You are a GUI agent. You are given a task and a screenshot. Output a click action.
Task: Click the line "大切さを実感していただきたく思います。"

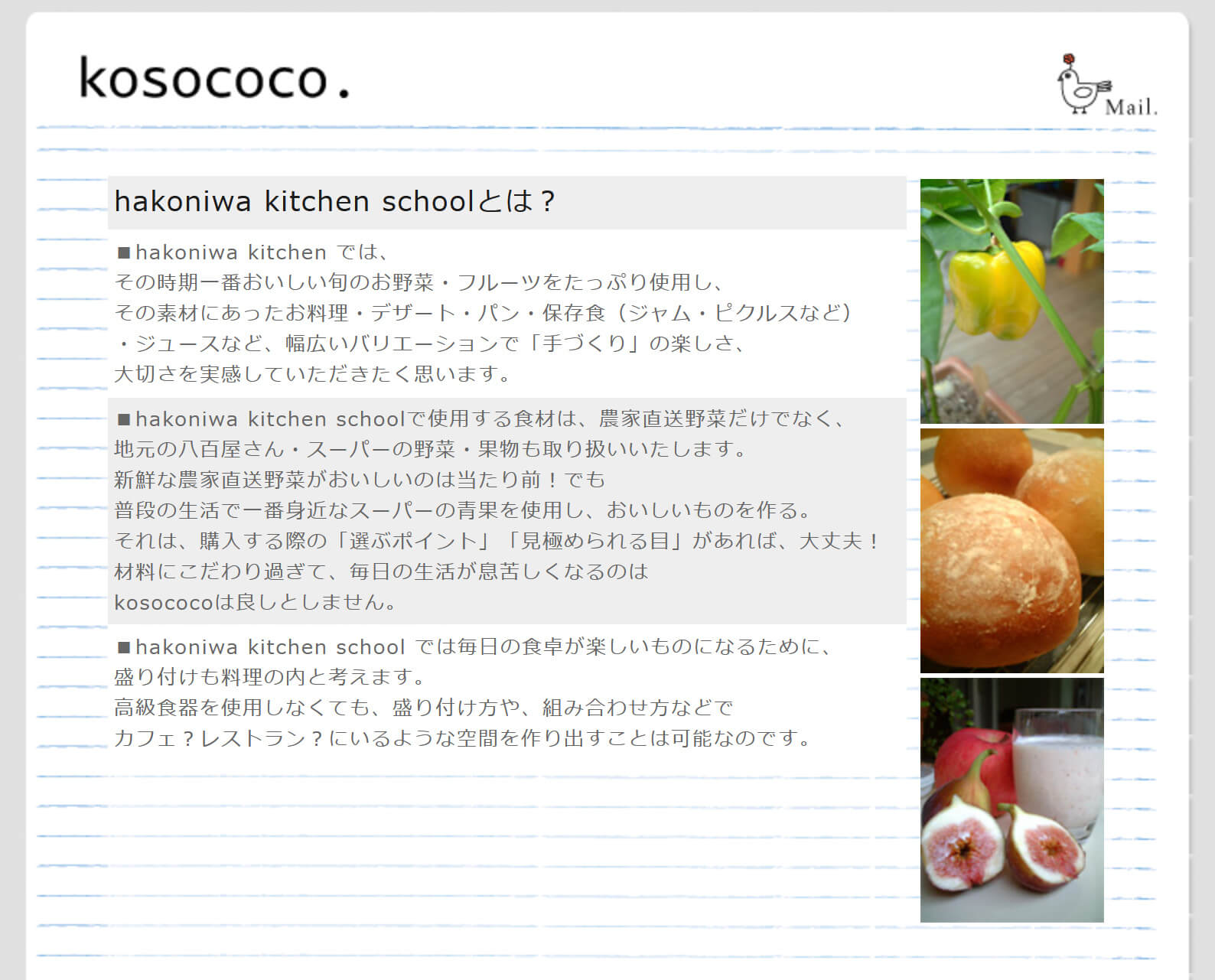(x=312, y=374)
